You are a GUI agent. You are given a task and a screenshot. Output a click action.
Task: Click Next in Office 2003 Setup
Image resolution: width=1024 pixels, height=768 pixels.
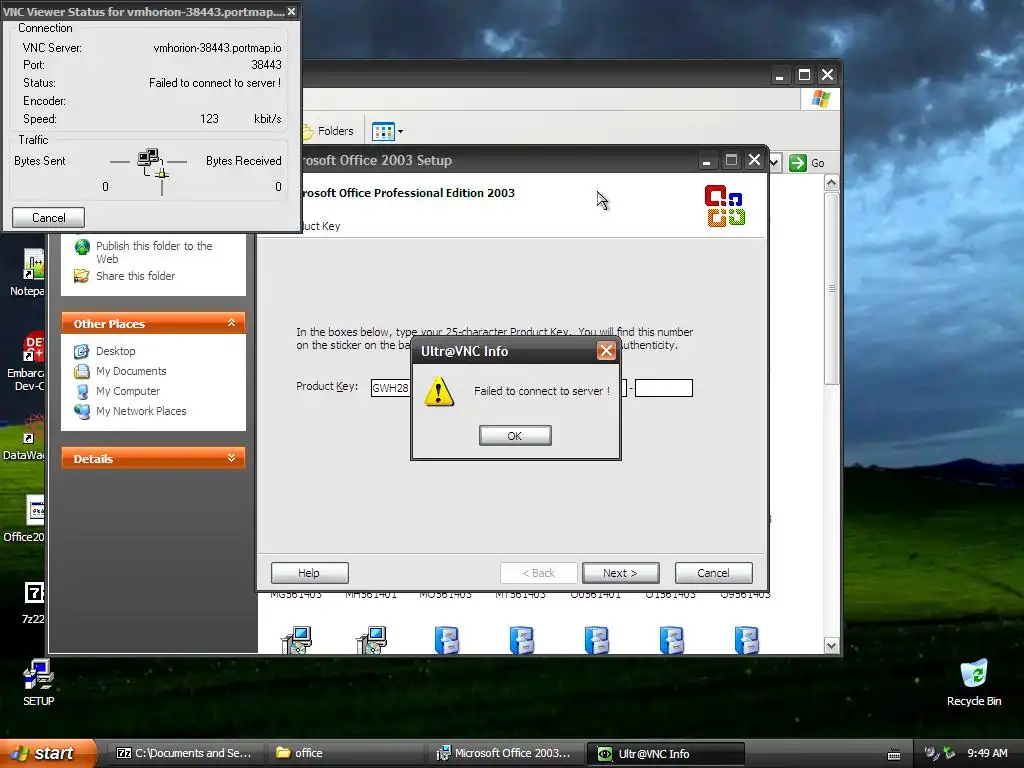(620, 573)
